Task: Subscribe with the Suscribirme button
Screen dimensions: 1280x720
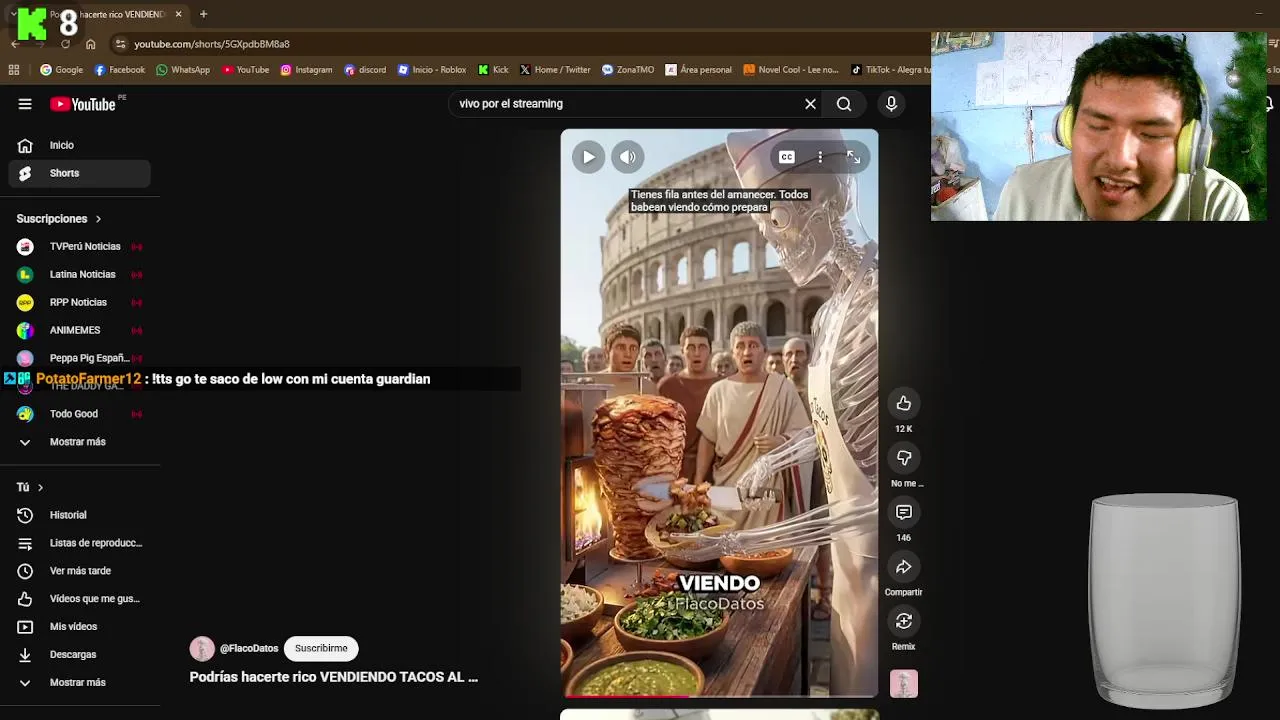Action: point(321,648)
